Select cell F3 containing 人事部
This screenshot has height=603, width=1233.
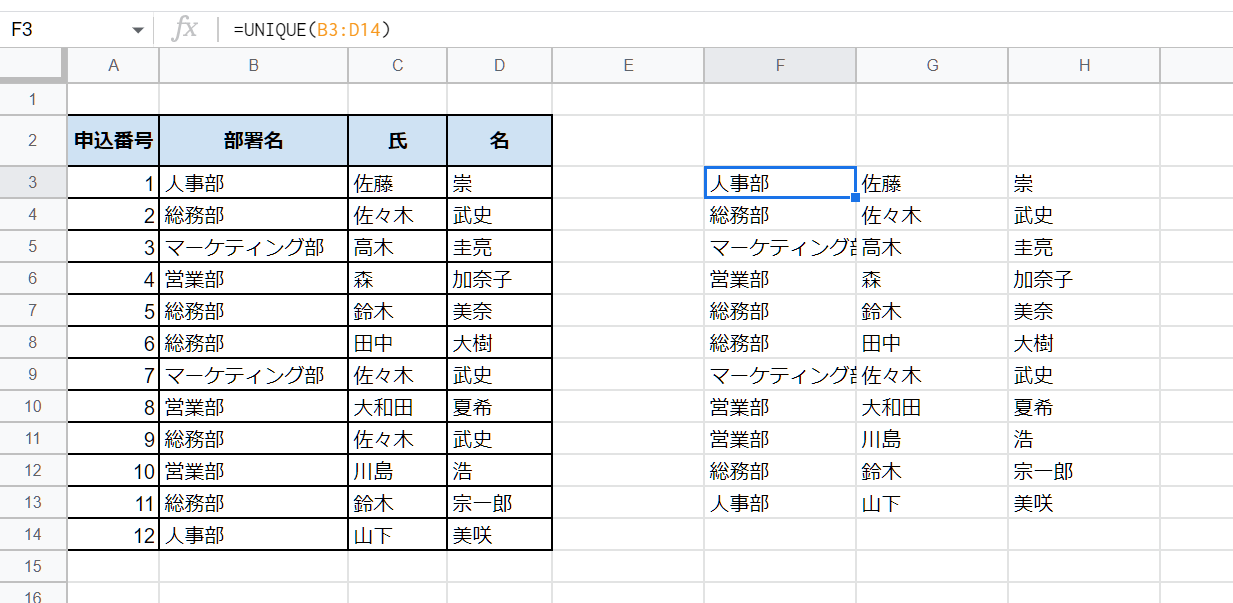pyautogui.click(x=779, y=182)
